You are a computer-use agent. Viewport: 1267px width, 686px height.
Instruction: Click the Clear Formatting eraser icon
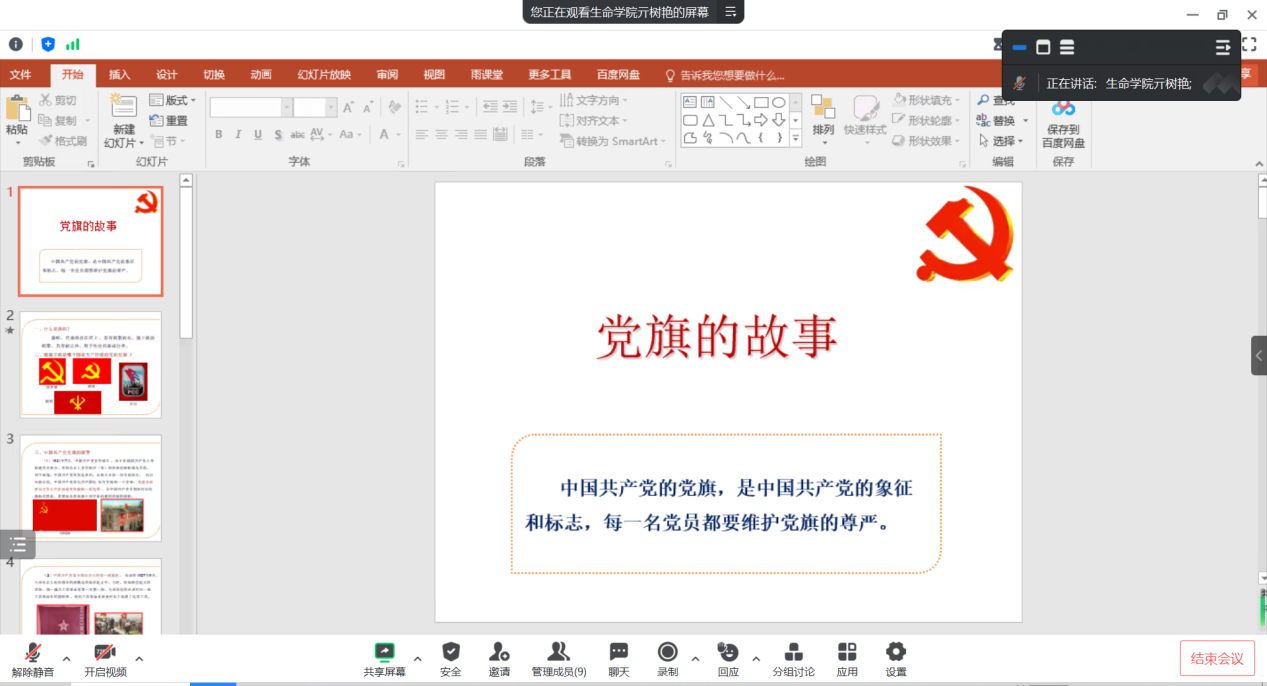click(394, 107)
